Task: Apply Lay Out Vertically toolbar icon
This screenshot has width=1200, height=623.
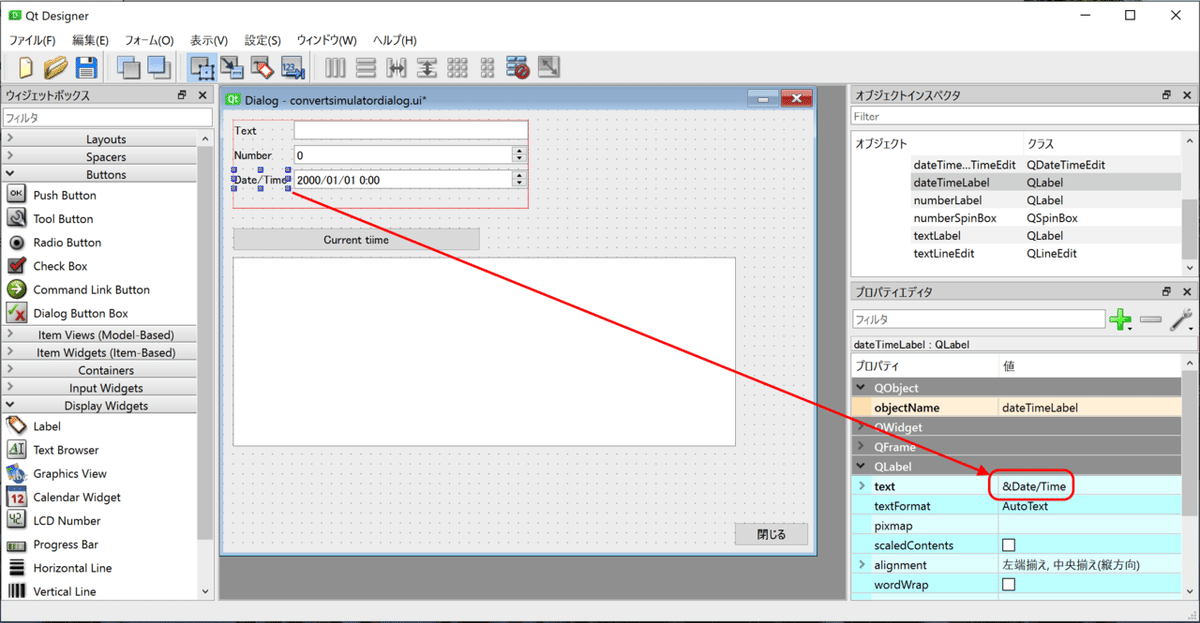Action: 366,68
